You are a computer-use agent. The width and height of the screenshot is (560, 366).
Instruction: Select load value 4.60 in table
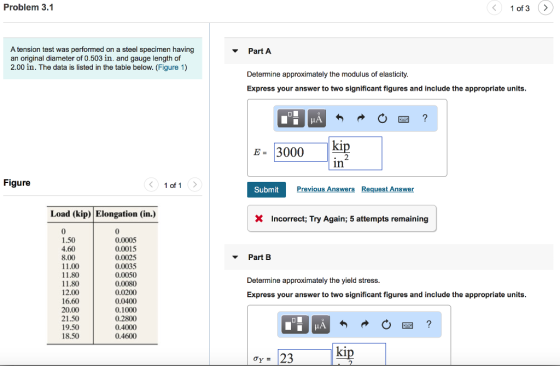pyautogui.click(x=68, y=249)
